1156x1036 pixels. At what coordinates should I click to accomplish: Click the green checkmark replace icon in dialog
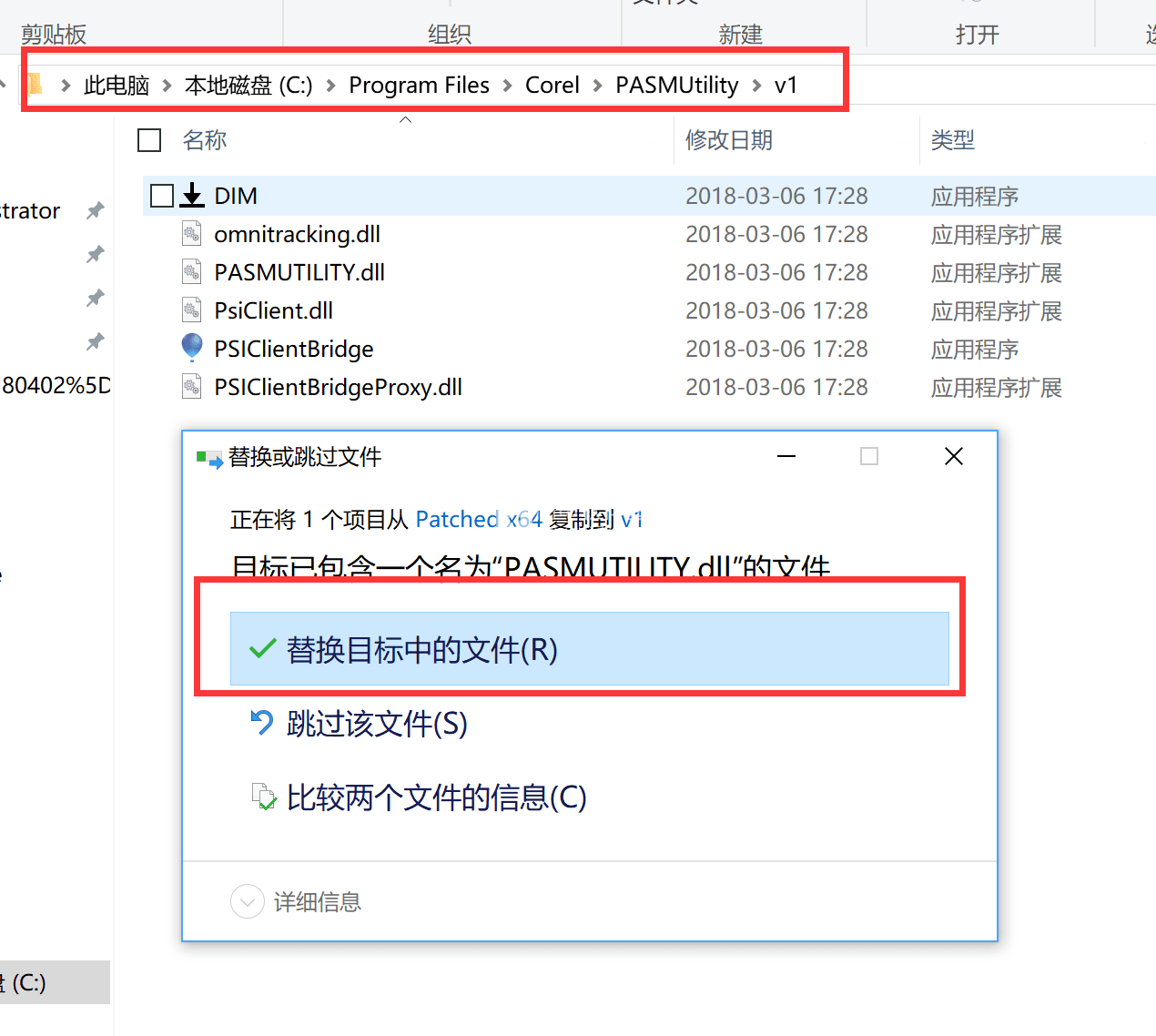tap(261, 649)
